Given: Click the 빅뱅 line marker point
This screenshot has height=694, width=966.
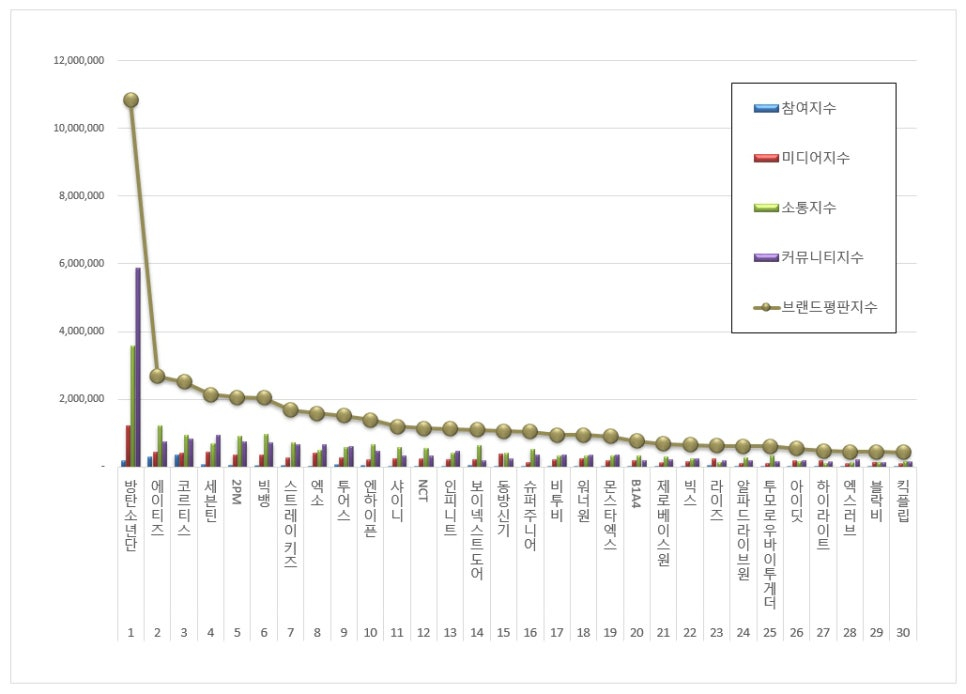Looking at the screenshot, I should pyautogui.click(x=264, y=398).
